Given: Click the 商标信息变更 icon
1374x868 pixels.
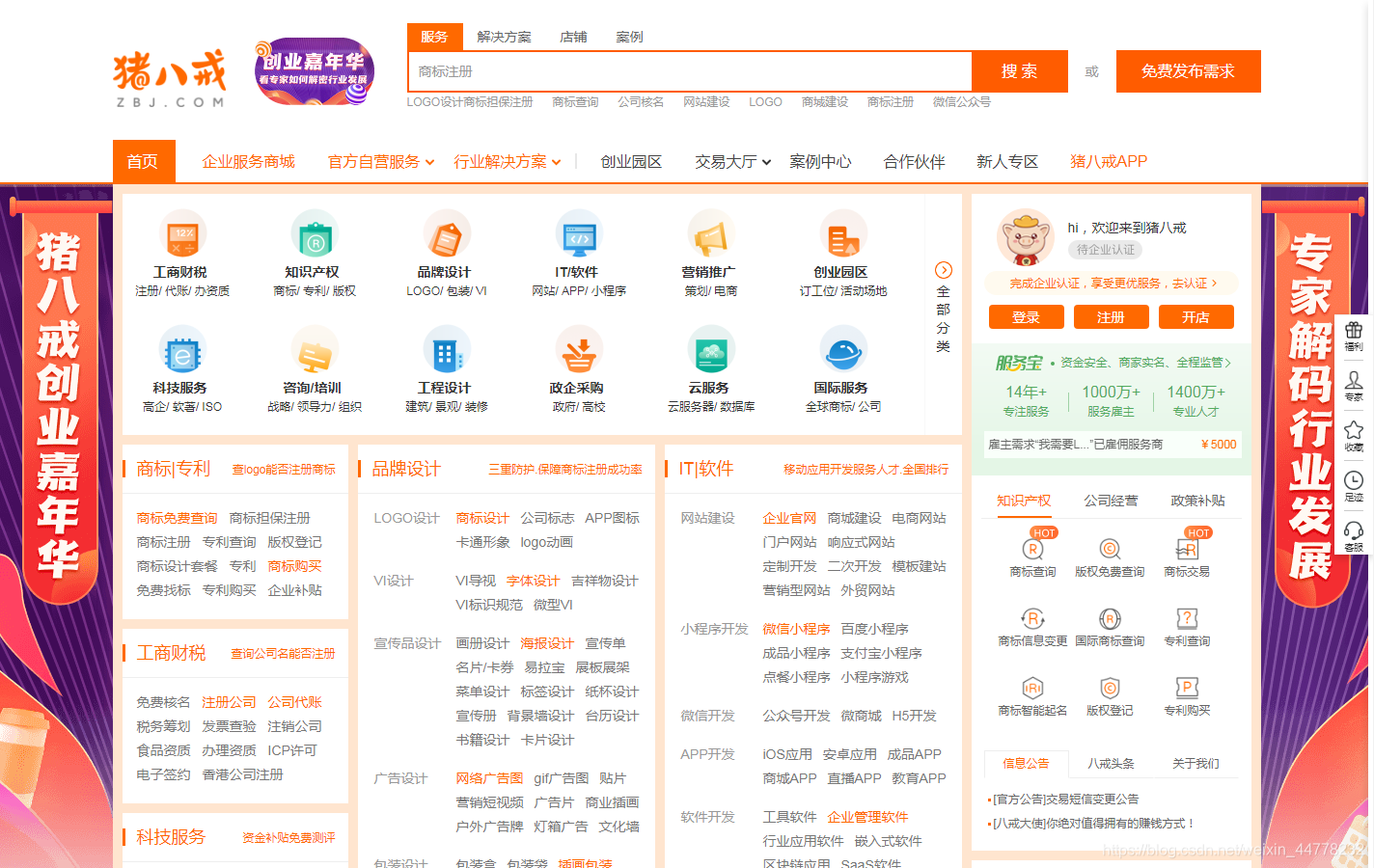Looking at the screenshot, I should click(x=1032, y=618).
